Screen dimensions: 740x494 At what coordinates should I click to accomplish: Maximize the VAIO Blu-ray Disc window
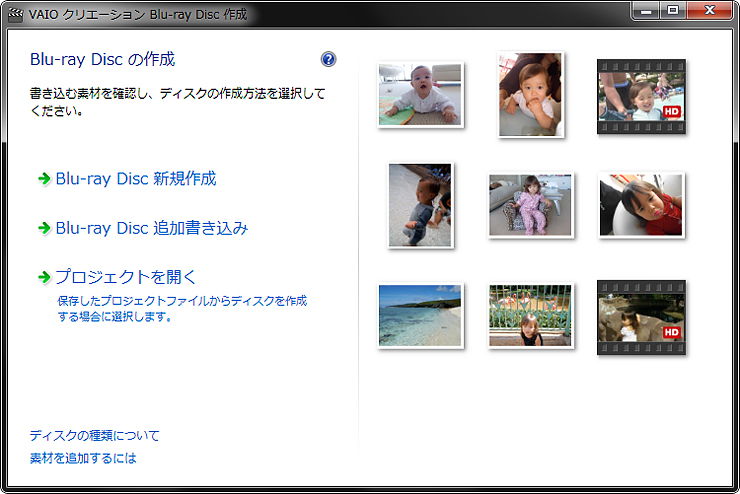(673, 13)
